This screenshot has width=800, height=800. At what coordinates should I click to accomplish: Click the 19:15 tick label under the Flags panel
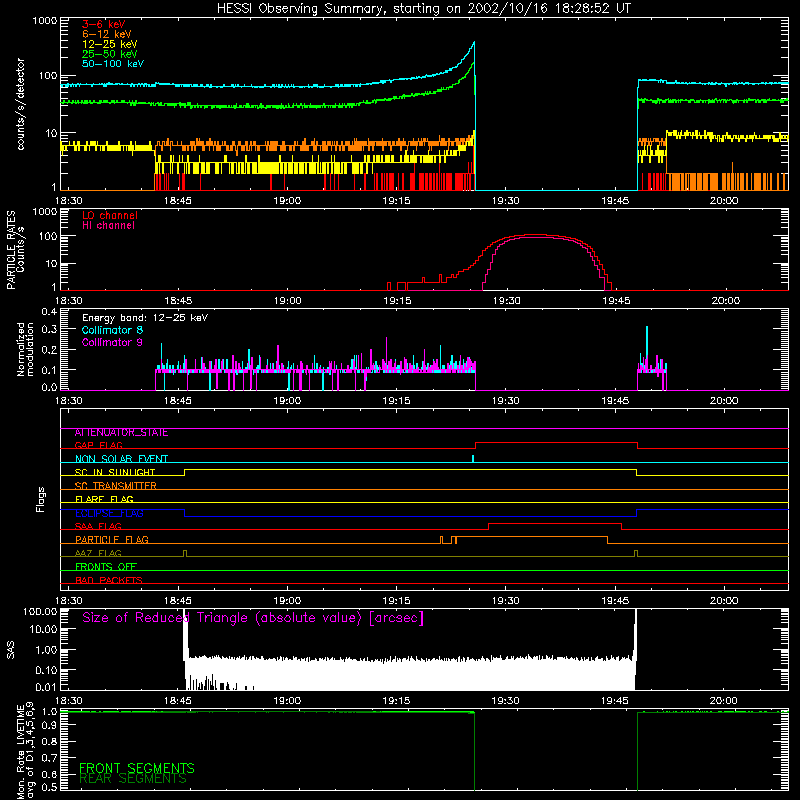(x=396, y=601)
